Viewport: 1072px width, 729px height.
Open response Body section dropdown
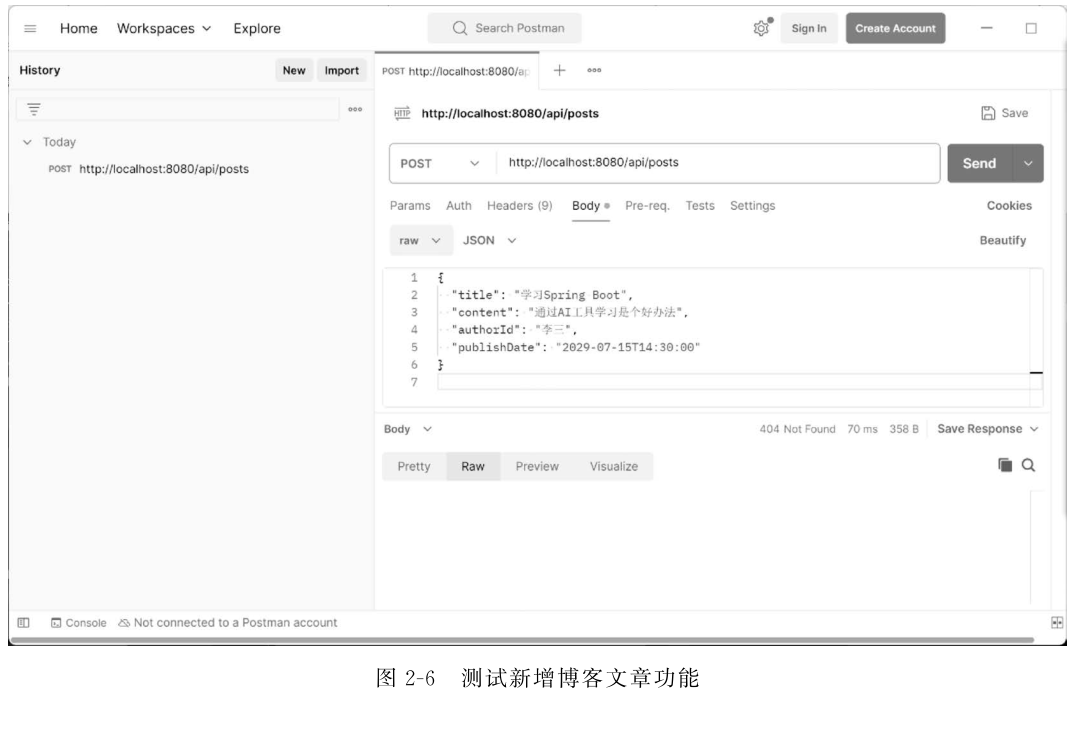tap(407, 429)
